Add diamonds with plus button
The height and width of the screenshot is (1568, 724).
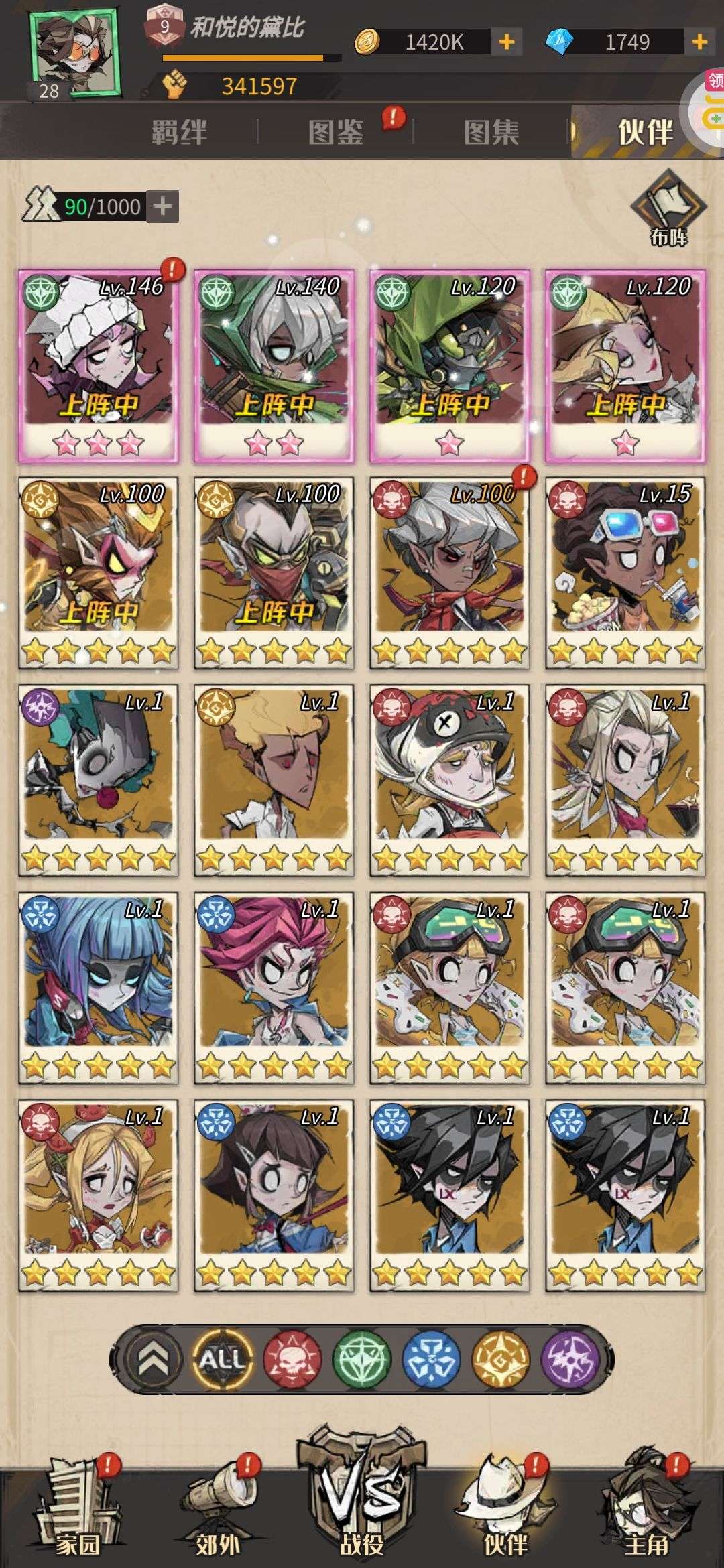pyautogui.click(x=699, y=42)
